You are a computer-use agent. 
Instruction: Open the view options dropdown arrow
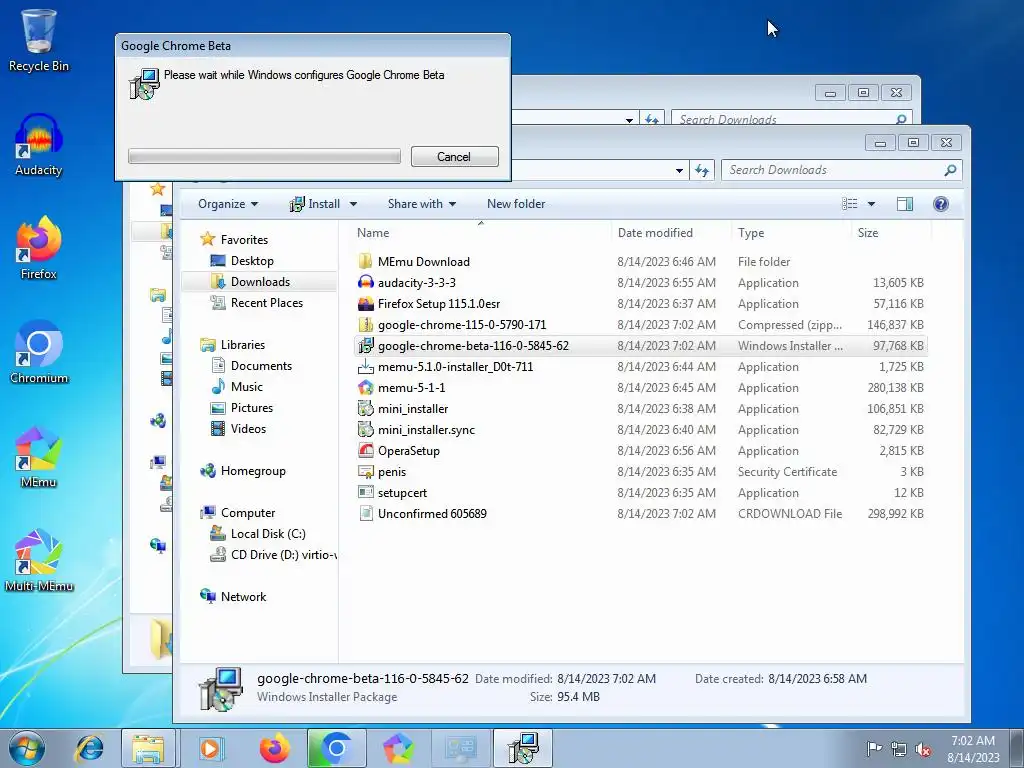click(x=871, y=204)
